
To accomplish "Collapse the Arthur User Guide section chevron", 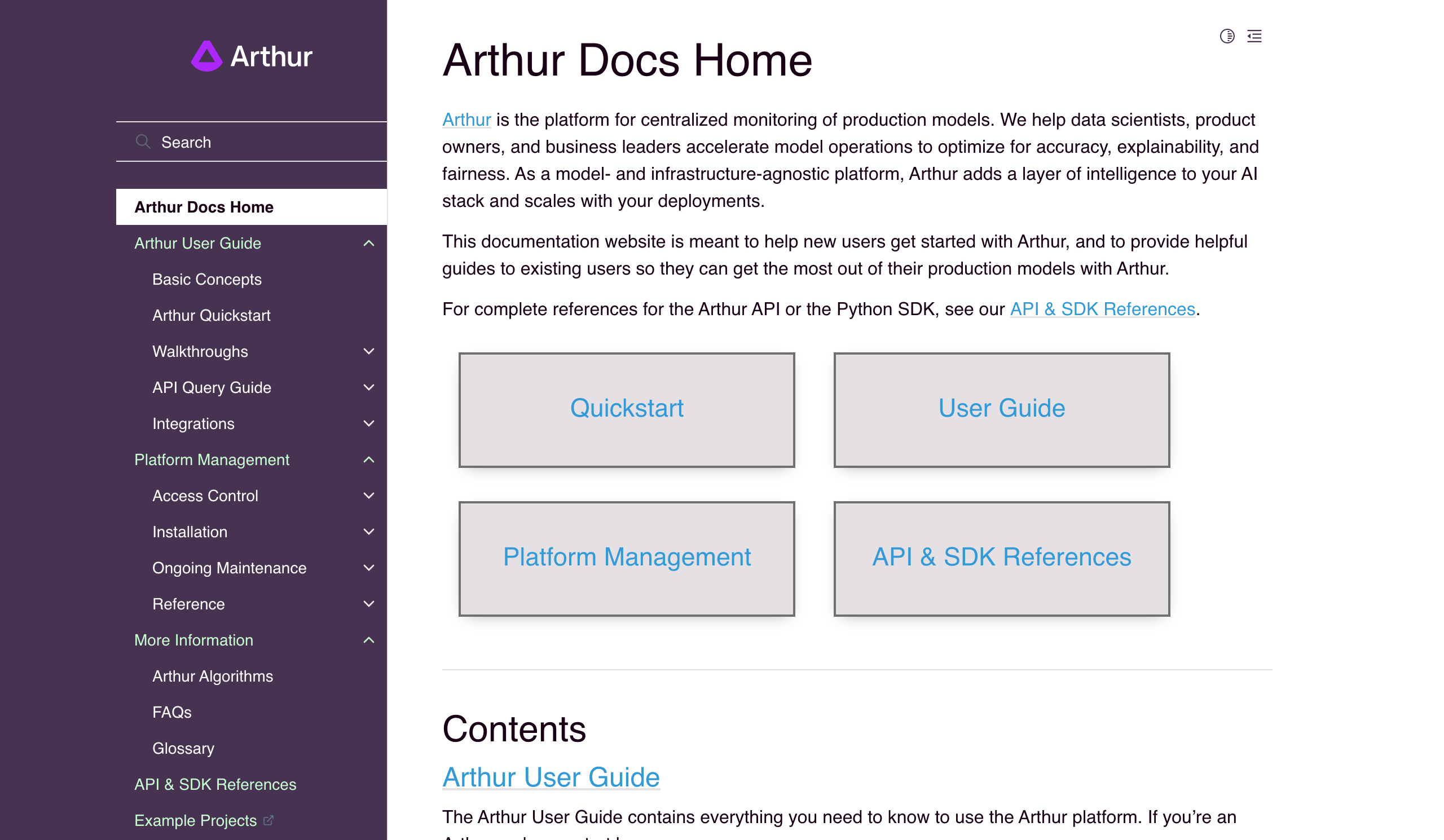I will point(369,244).
